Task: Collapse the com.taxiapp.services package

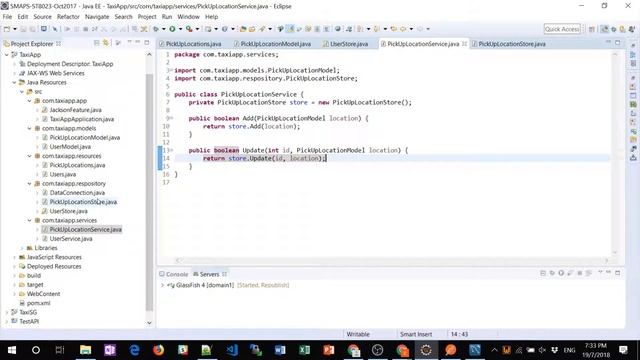Action: click(29, 220)
